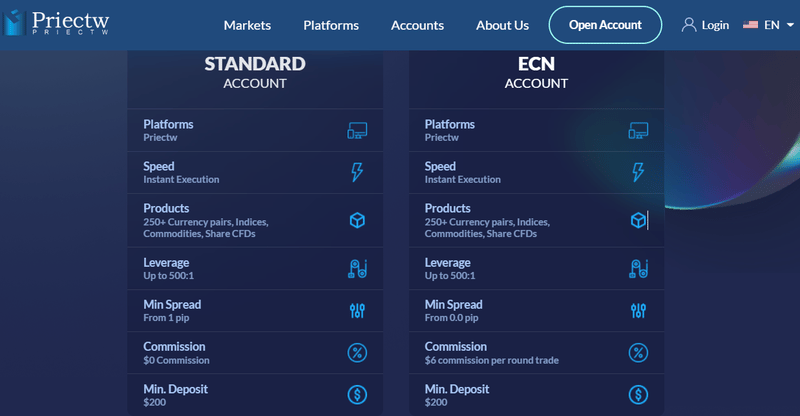Click the ECN Platforms device icon
Screen dimensions: 800x416
pos(638,131)
